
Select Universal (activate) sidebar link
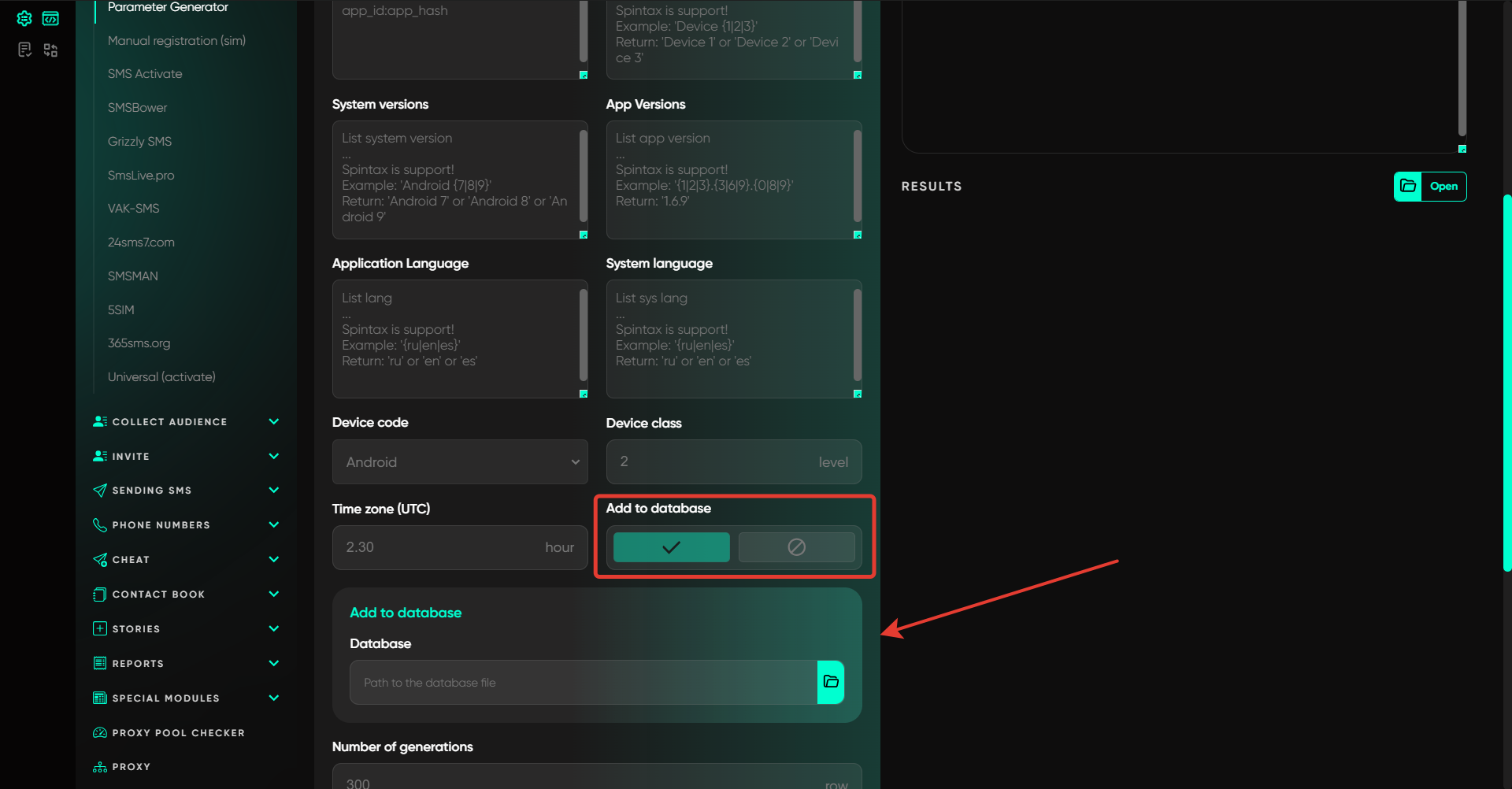(161, 377)
